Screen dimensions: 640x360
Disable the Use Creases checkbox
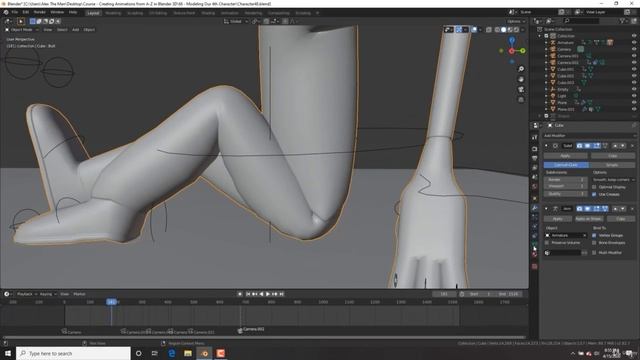point(594,194)
